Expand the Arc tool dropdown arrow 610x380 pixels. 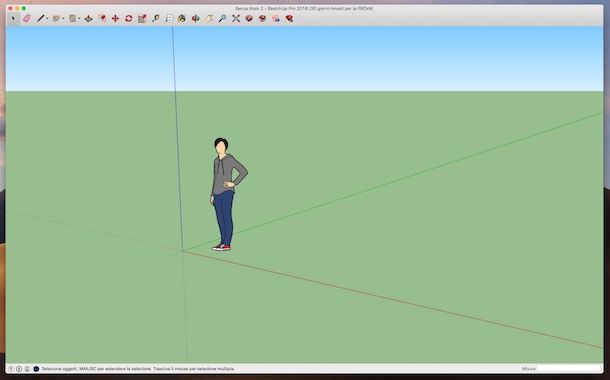pyautogui.click(x=63, y=19)
